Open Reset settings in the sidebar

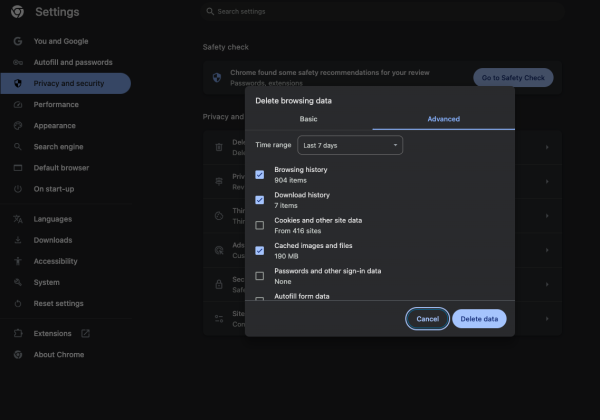coord(58,303)
